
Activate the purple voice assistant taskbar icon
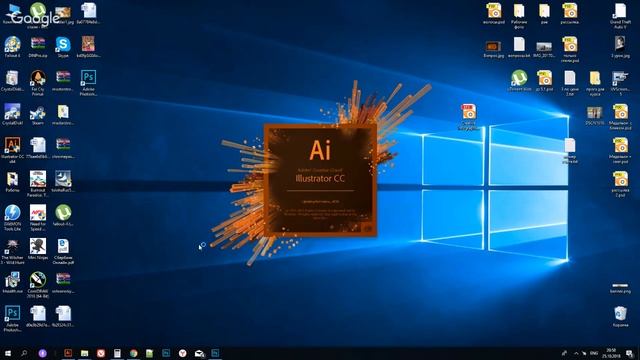point(42,353)
